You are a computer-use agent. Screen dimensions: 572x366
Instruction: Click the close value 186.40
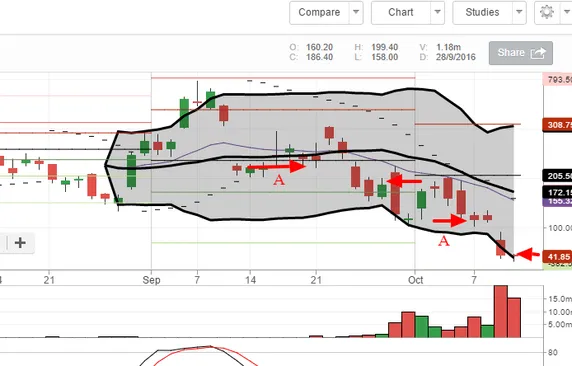320,57
